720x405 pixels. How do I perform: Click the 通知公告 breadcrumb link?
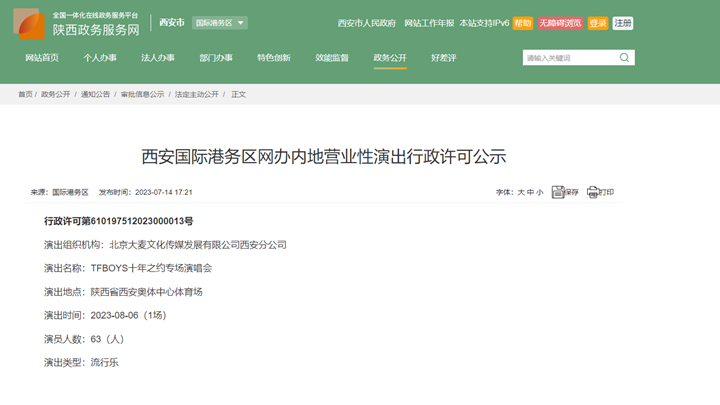(x=96, y=94)
